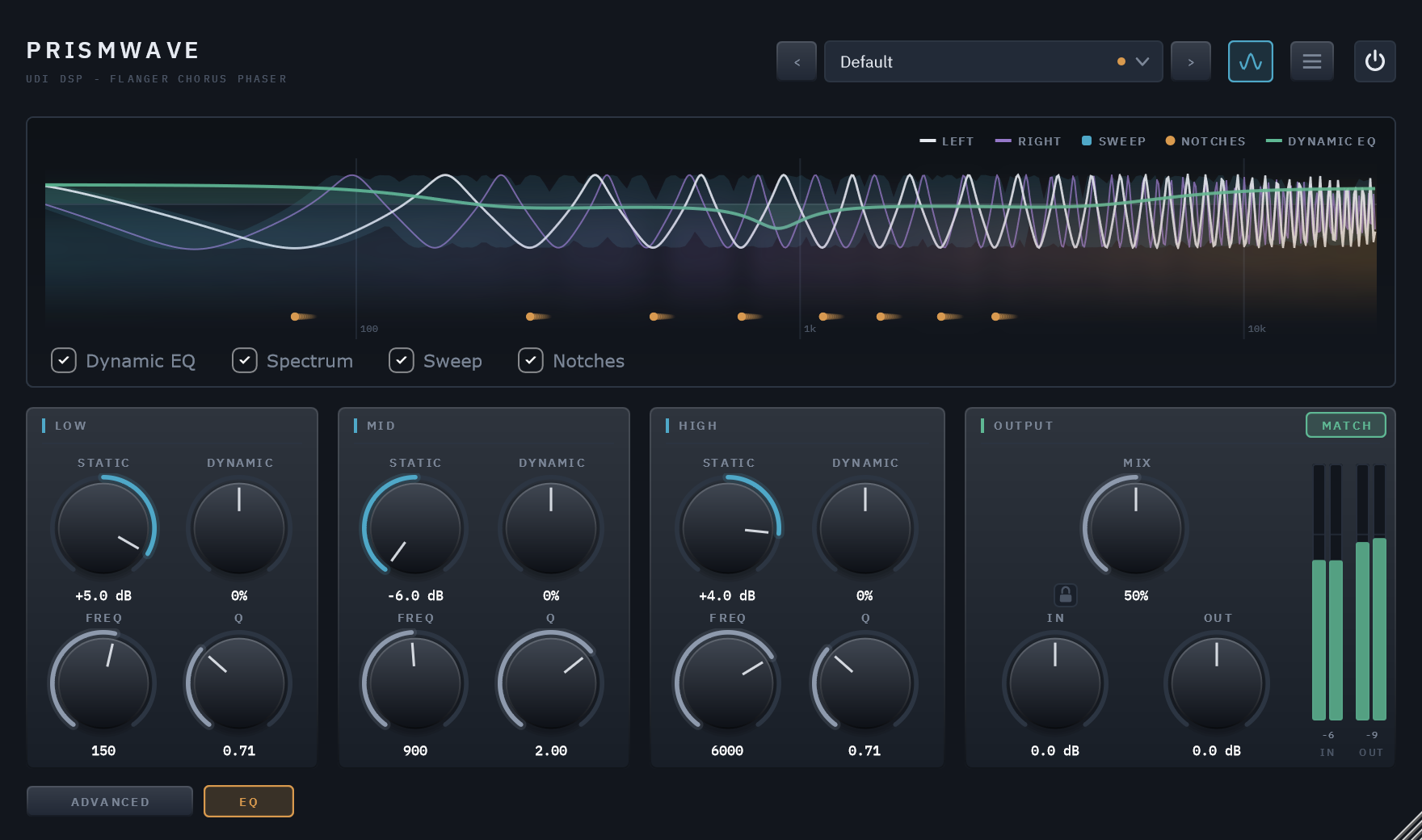1422x840 pixels.
Task: Open the Default preset dropdown
Action: click(993, 62)
